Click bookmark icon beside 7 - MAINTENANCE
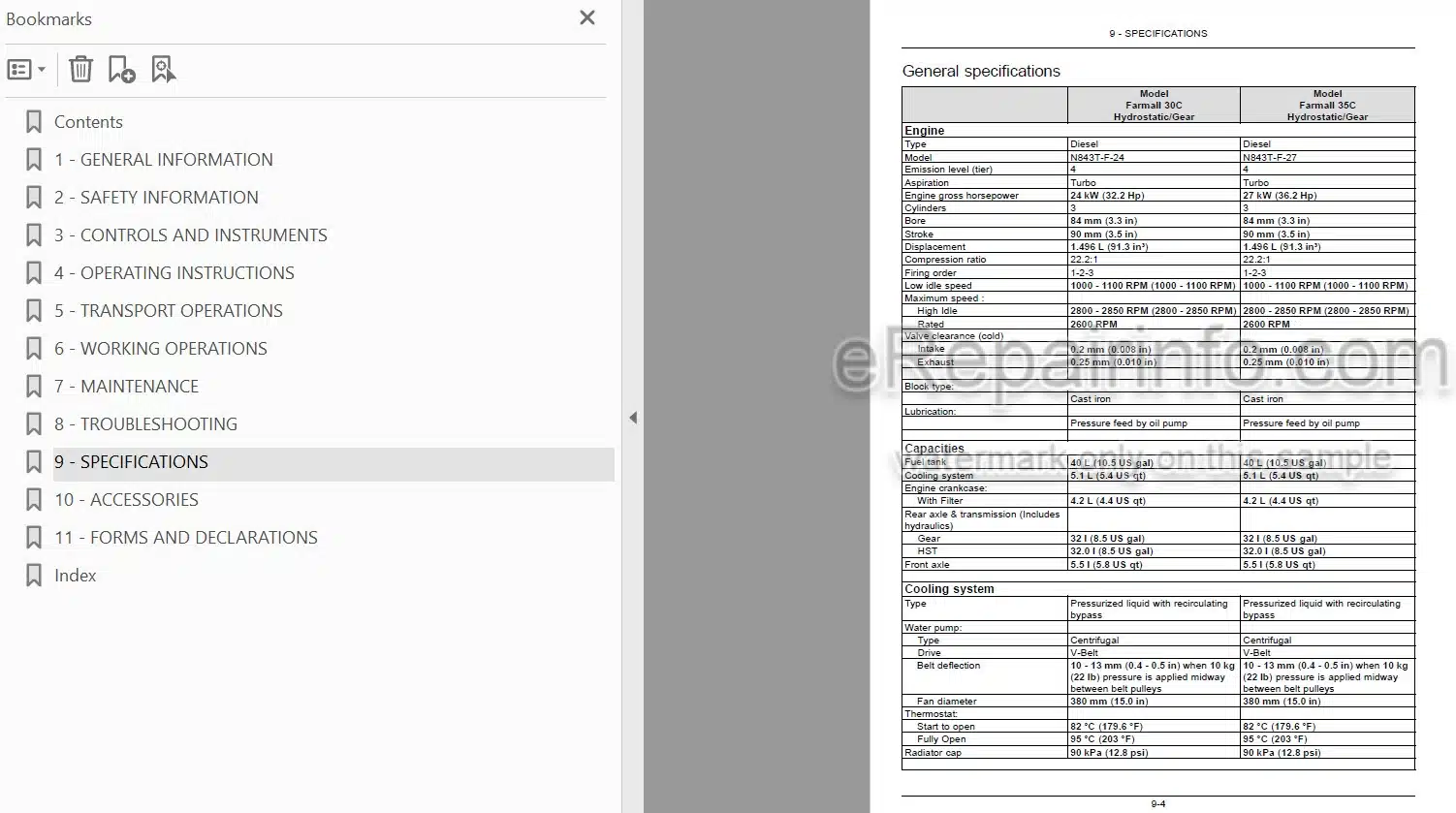The width and height of the screenshot is (1456, 813). pos(34,387)
